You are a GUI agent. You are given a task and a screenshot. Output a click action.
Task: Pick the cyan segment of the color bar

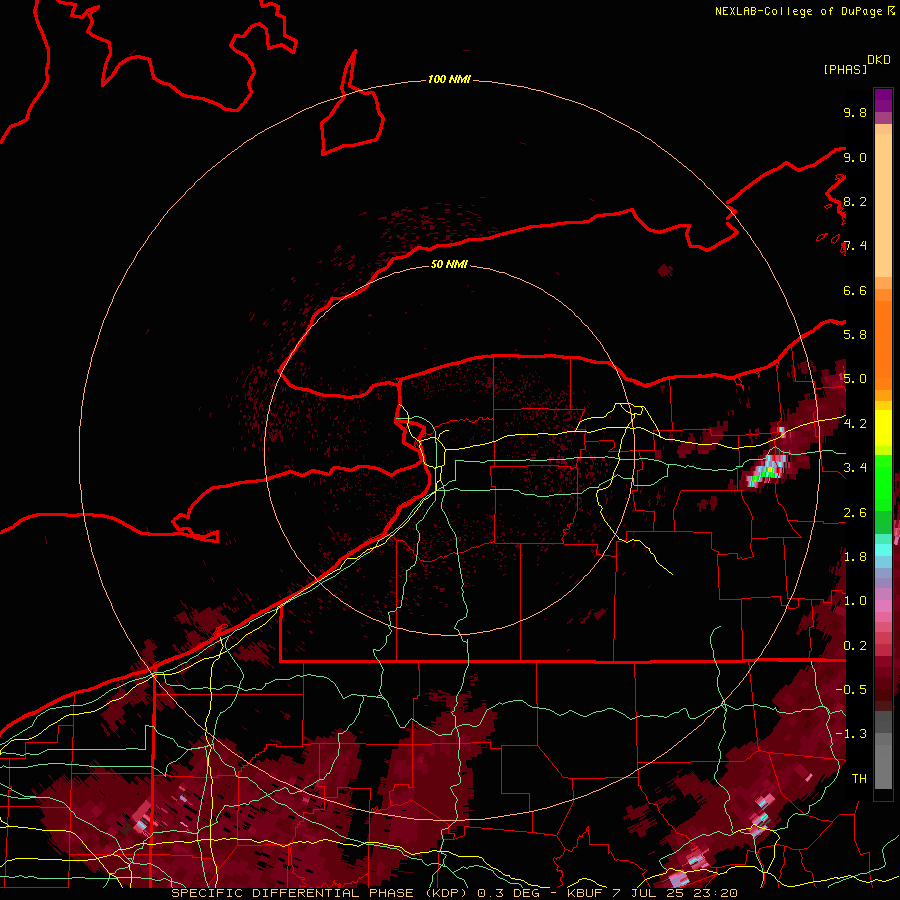coord(883,550)
